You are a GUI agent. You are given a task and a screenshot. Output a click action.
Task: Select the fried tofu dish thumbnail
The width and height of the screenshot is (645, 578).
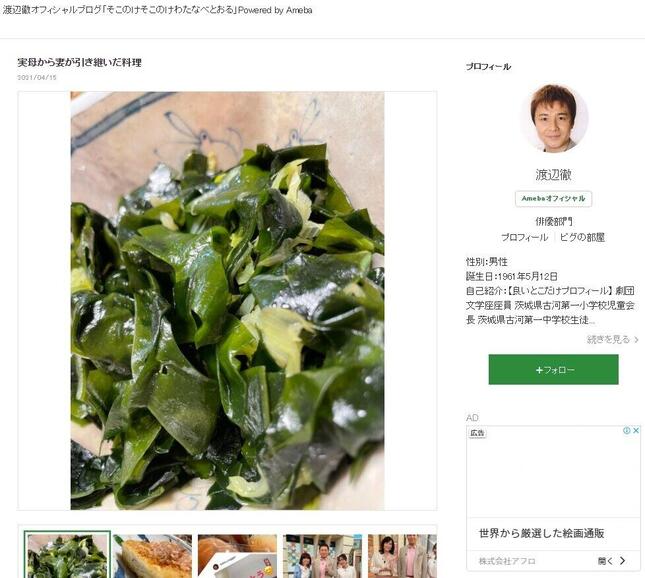coord(153,556)
